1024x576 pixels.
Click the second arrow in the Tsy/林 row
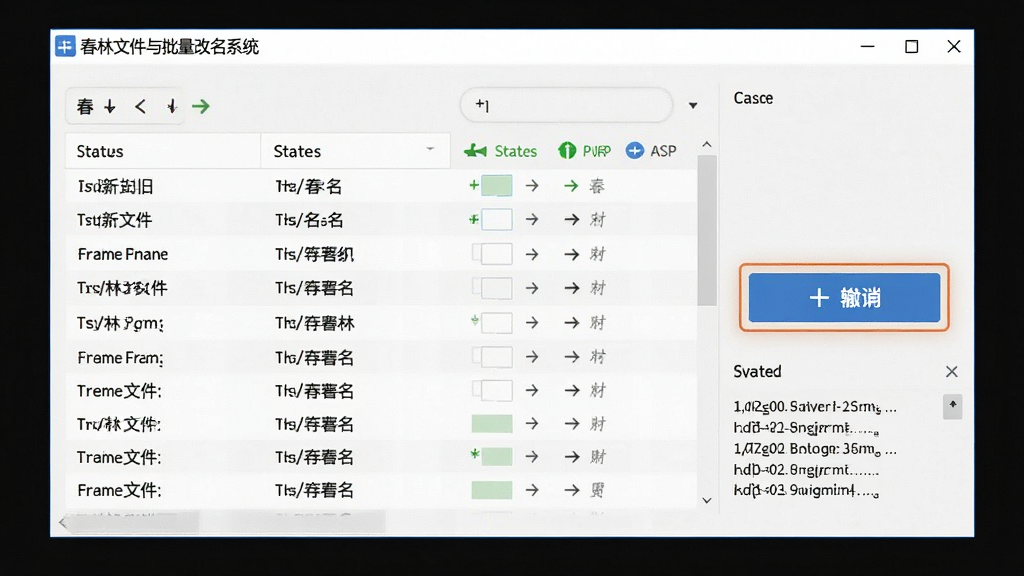point(572,323)
